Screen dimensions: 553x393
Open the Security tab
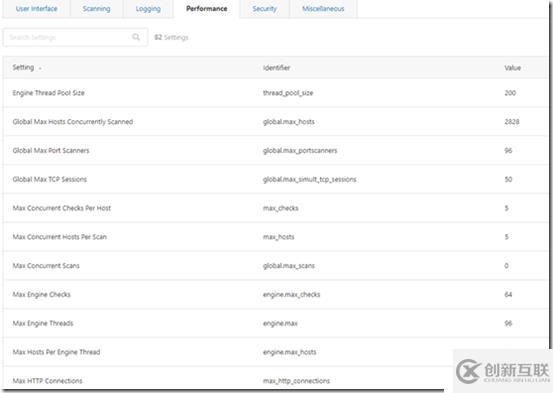[264, 9]
